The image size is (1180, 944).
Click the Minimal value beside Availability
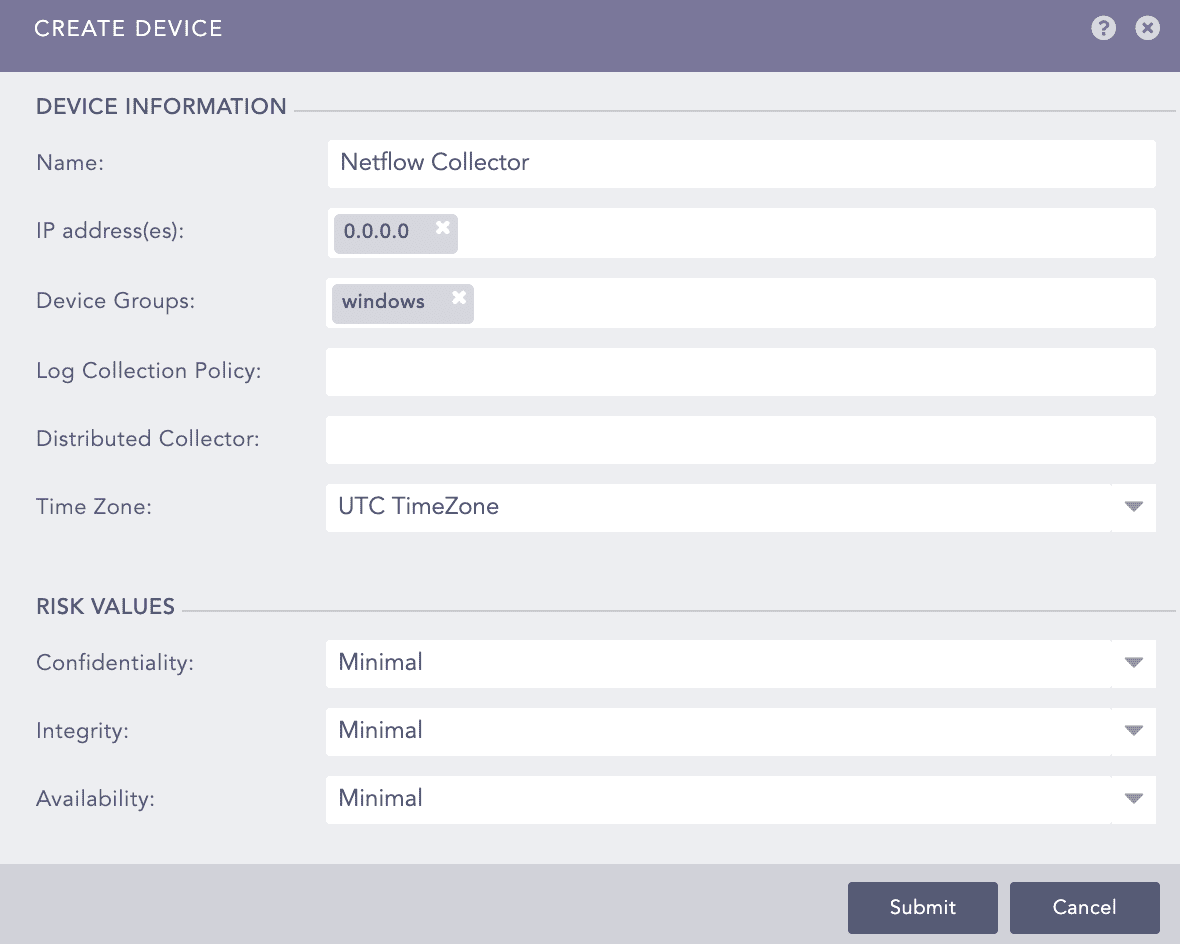[381, 799]
